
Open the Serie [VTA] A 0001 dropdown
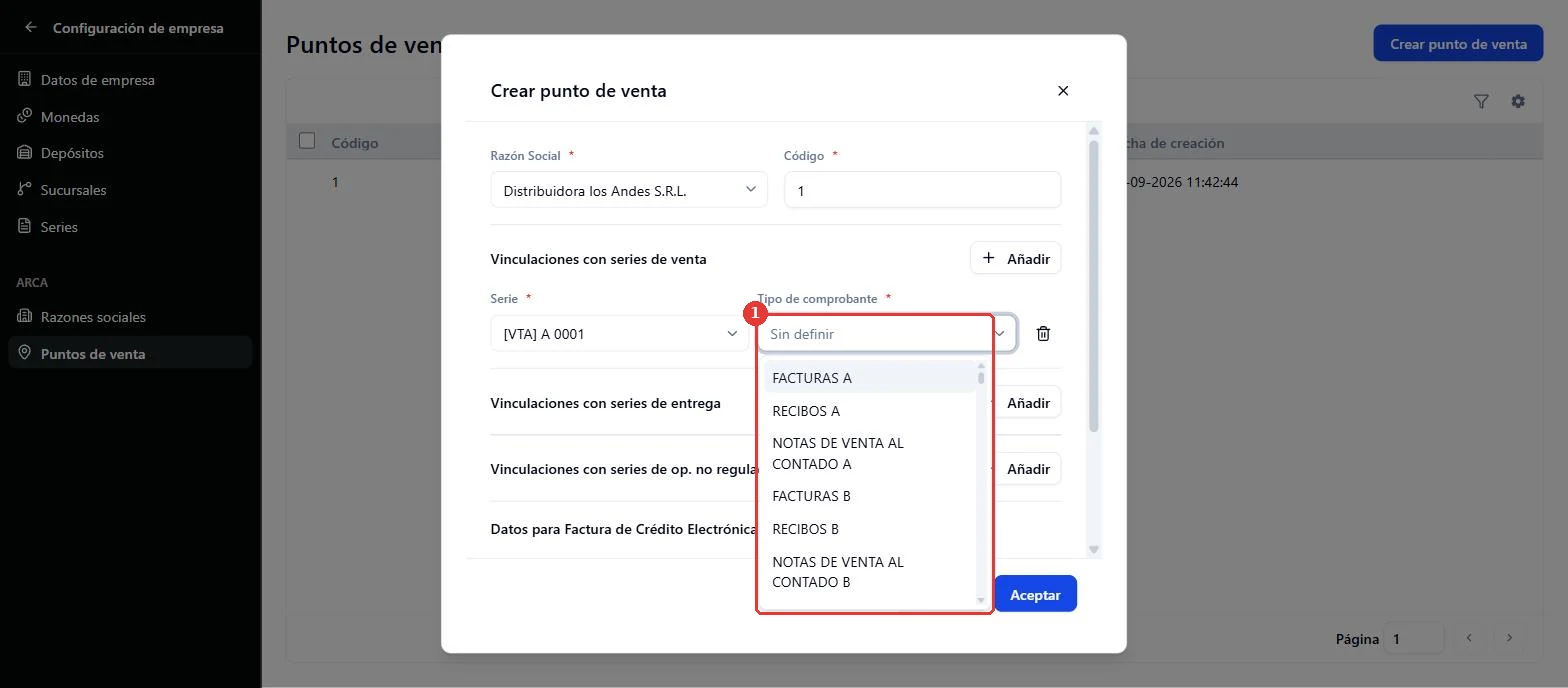(619, 334)
